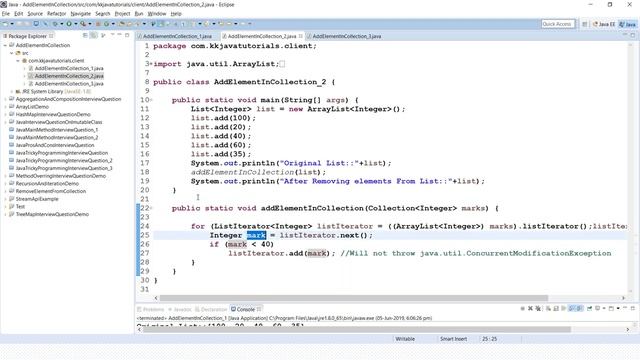Image resolution: width=640 pixels, height=360 pixels.
Task: Open the Debug dropdown arrow beside bug icon
Action: point(61,24)
